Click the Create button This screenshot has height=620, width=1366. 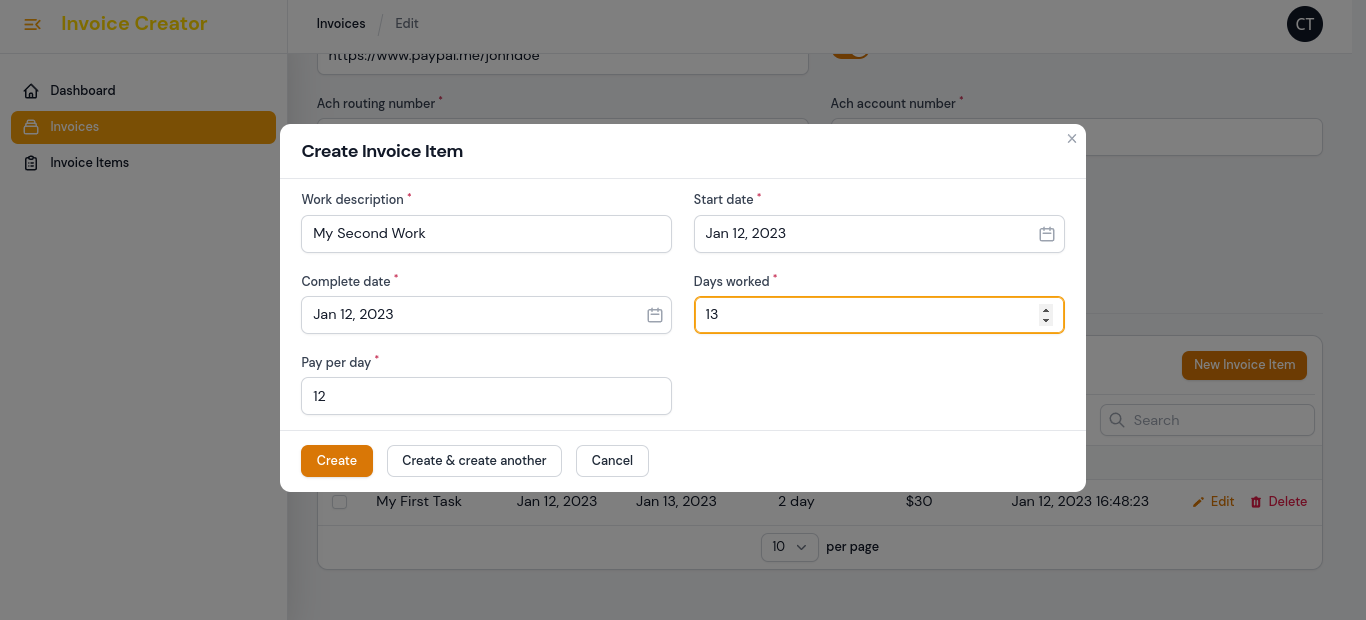click(337, 461)
